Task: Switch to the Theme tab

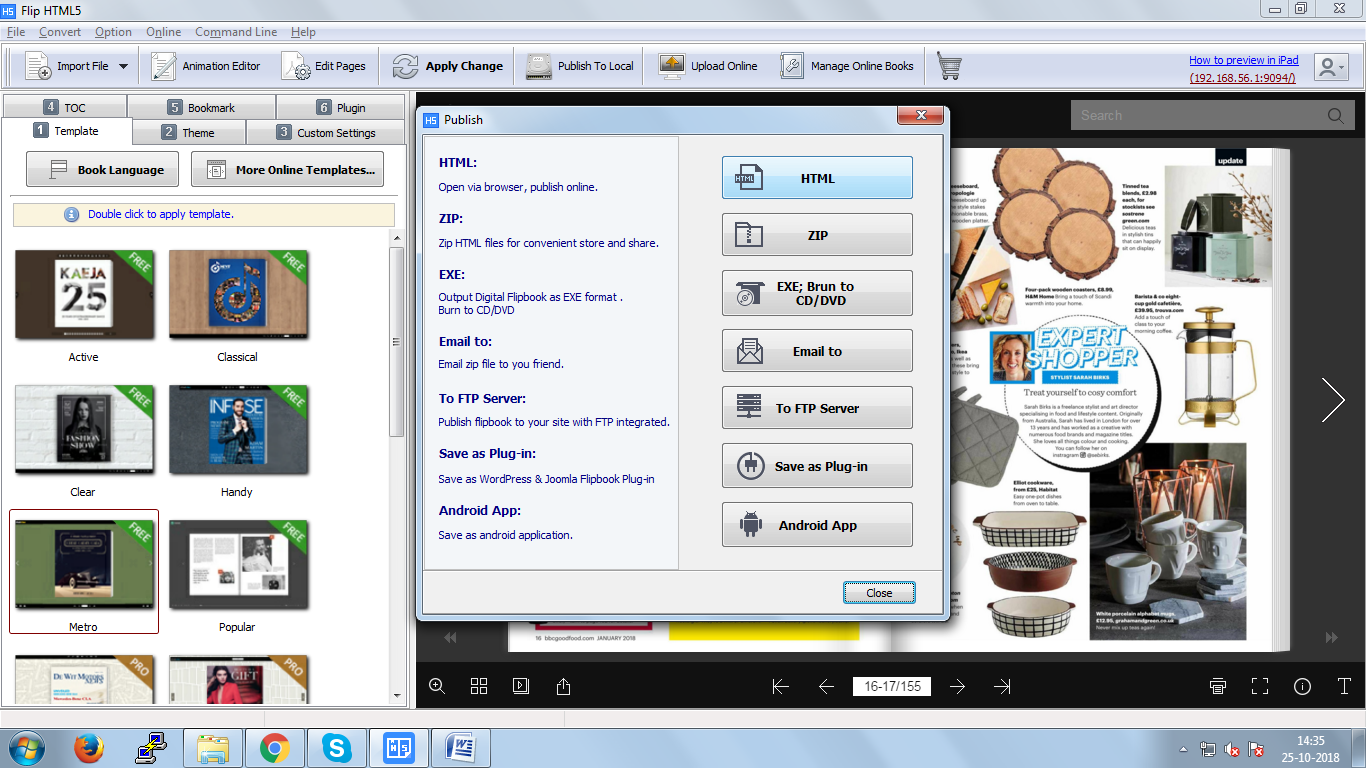Action: point(189,132)
